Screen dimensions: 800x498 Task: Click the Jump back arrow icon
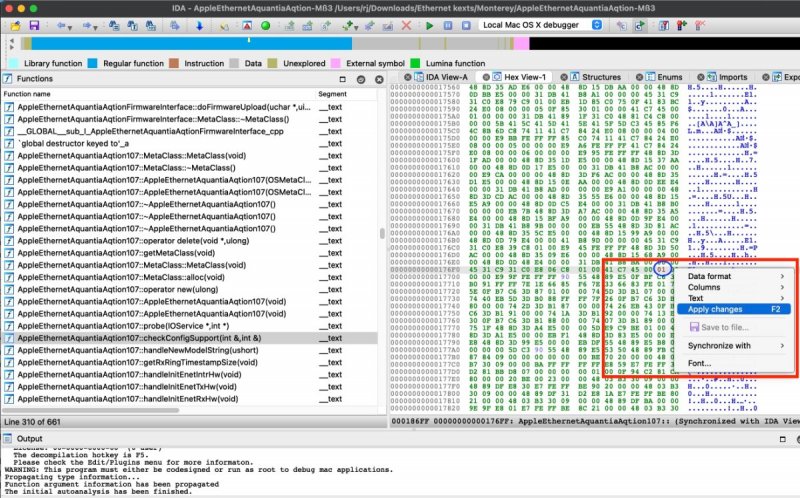(61, 25)
